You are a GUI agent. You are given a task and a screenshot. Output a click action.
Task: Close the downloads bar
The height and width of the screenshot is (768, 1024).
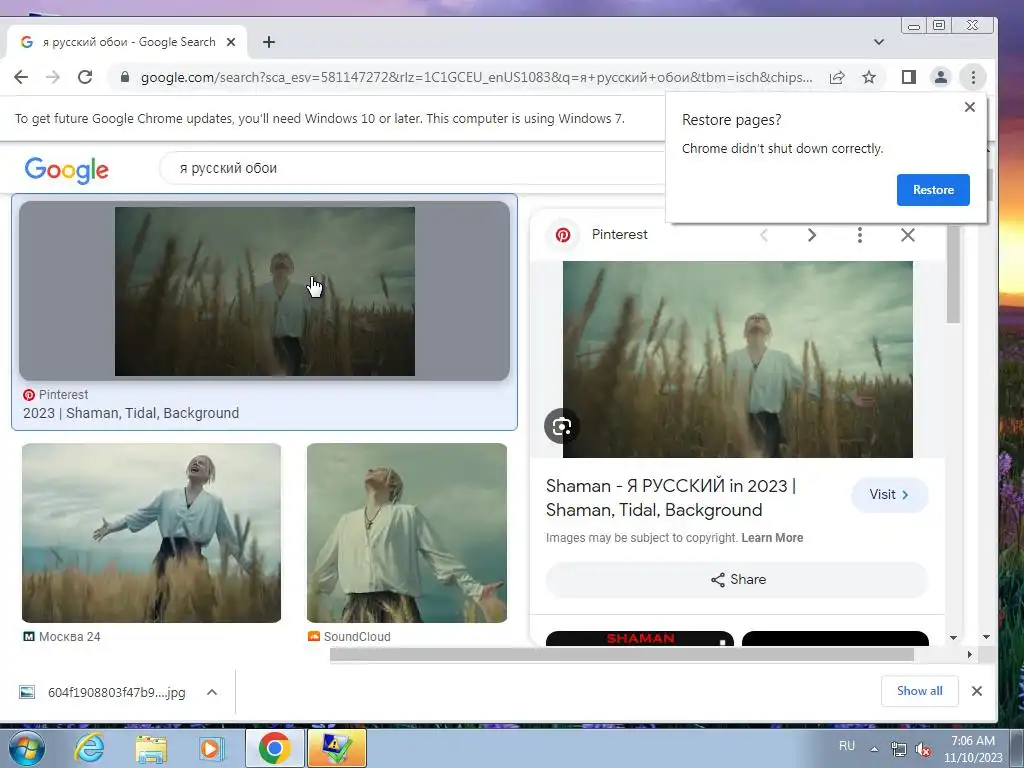tap(976, 691)
